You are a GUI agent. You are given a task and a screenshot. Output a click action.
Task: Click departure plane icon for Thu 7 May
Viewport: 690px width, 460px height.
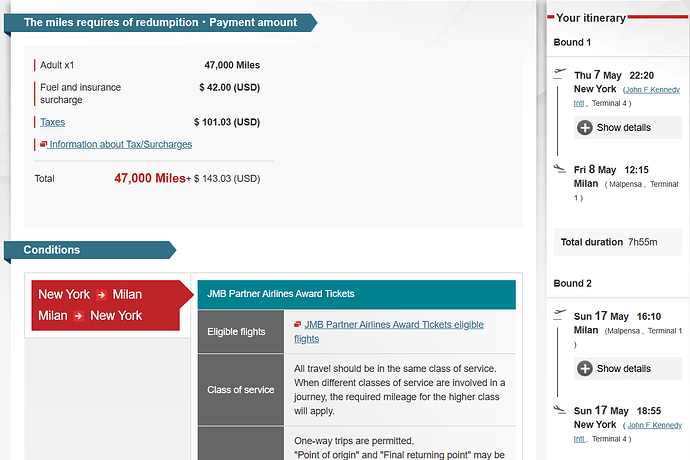(x=562, y=74)
